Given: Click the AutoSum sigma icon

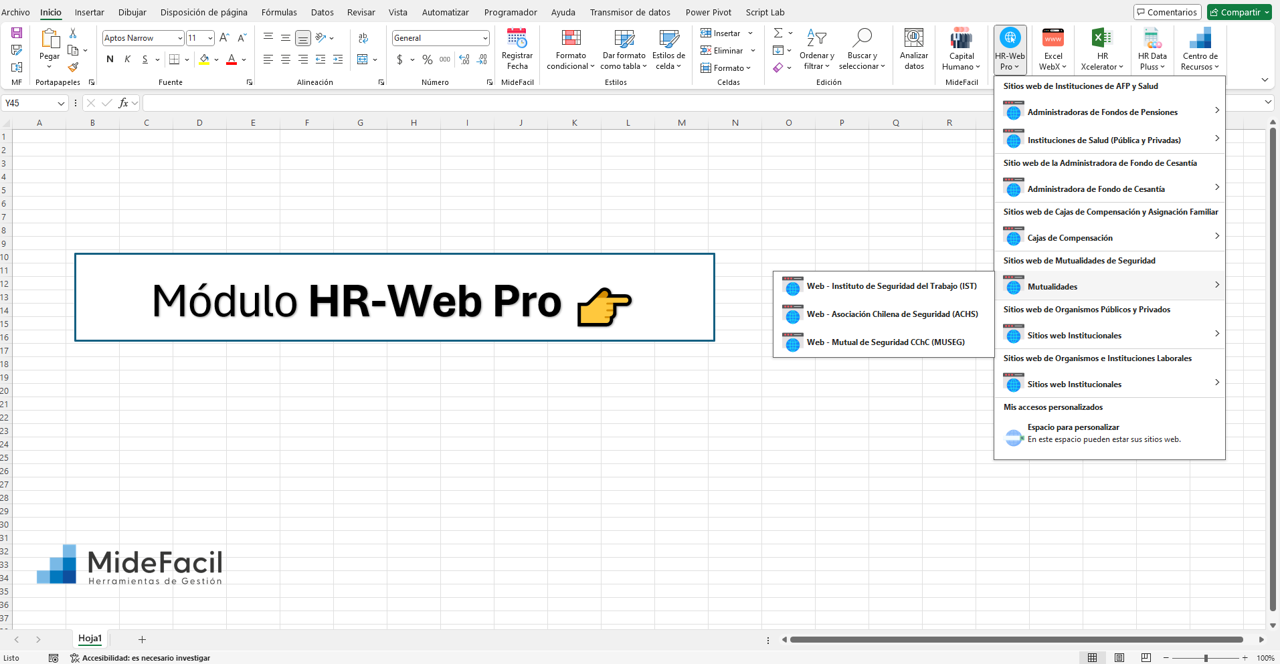Looking at the screenshot, I should pyautogui.click(x=778, y=33).
